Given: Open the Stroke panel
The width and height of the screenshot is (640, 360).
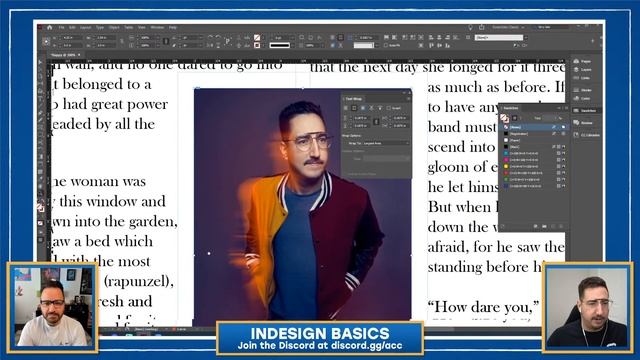Looking at the screenshot, I should [x=582, y=90].
